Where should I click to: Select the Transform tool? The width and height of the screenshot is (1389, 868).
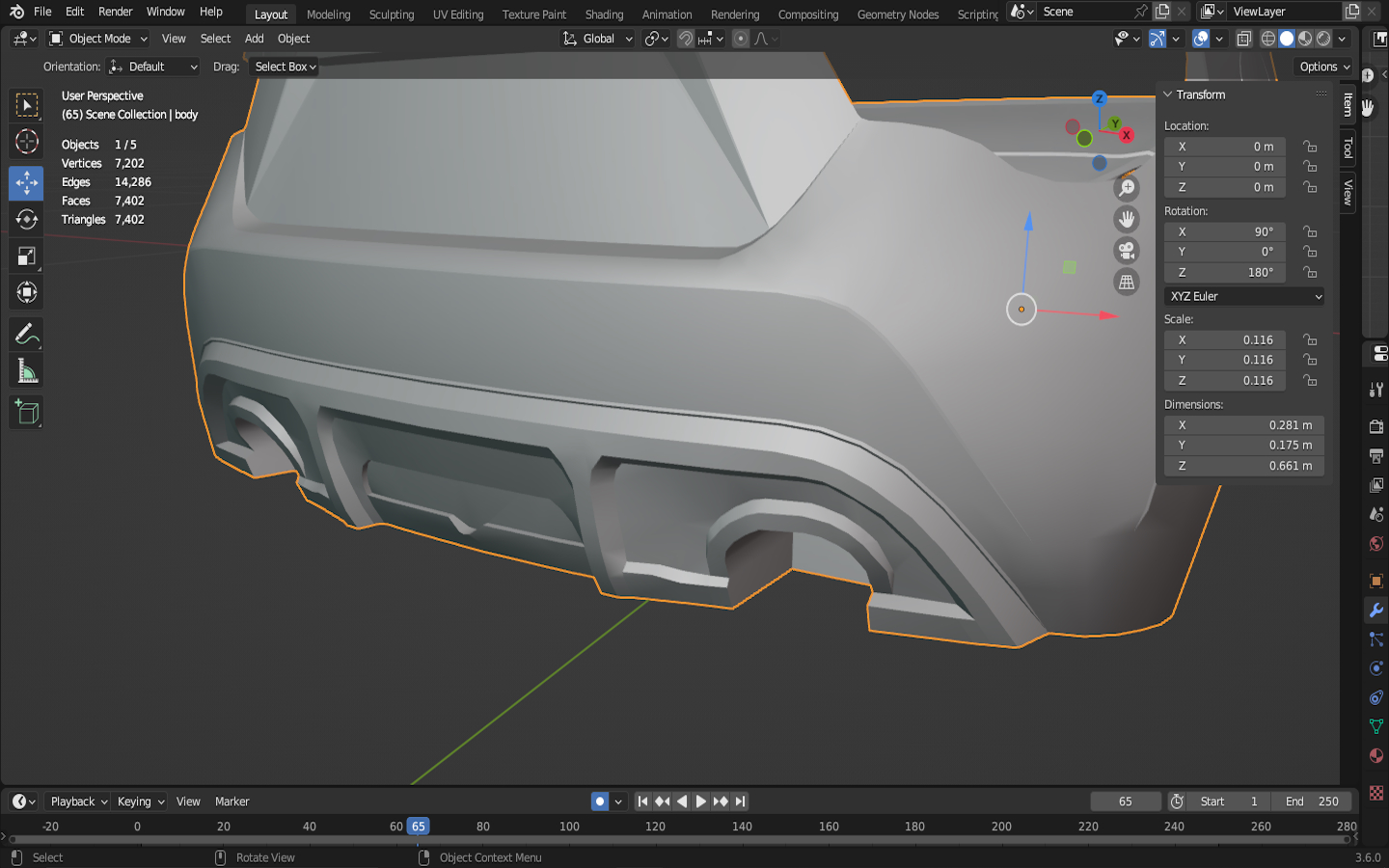click(26, 292)
